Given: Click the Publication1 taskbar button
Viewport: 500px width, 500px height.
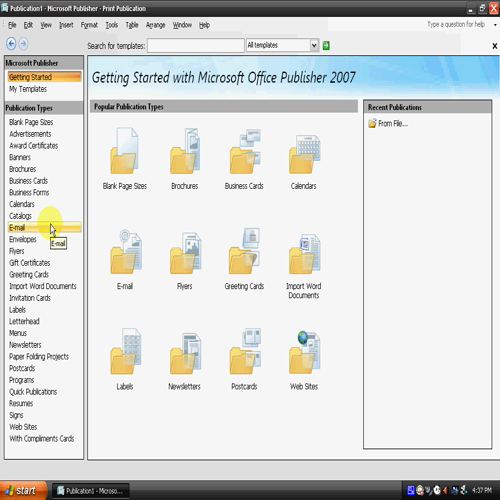Looking at the screenshot, I should click(x=91, y=491).
